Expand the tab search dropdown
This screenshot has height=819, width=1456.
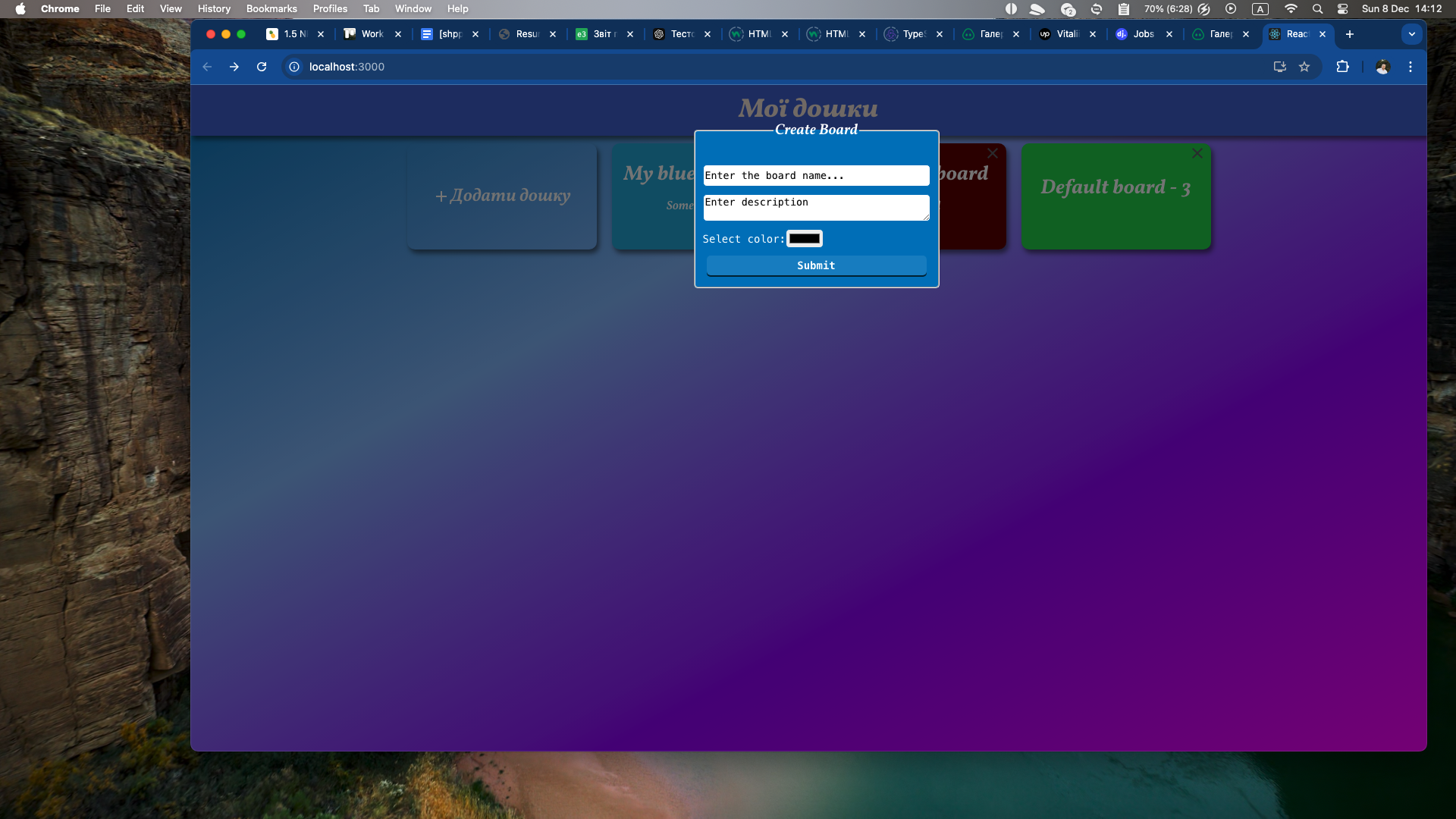tap(1412, 34)
